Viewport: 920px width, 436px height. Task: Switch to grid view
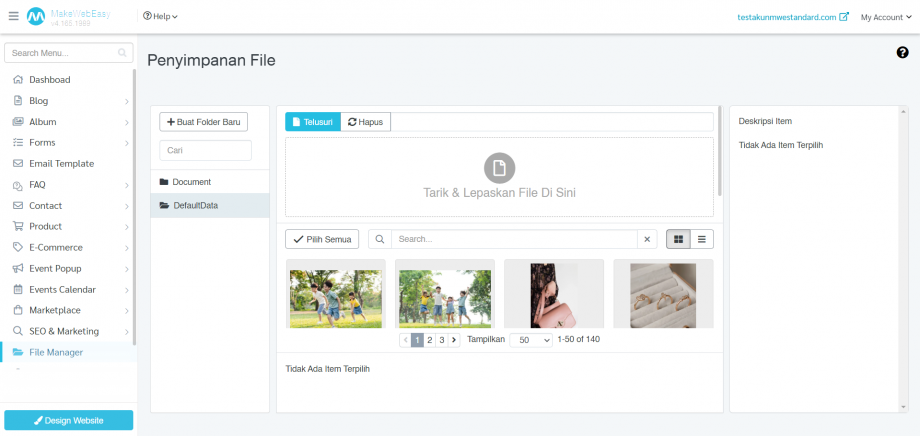679,239
